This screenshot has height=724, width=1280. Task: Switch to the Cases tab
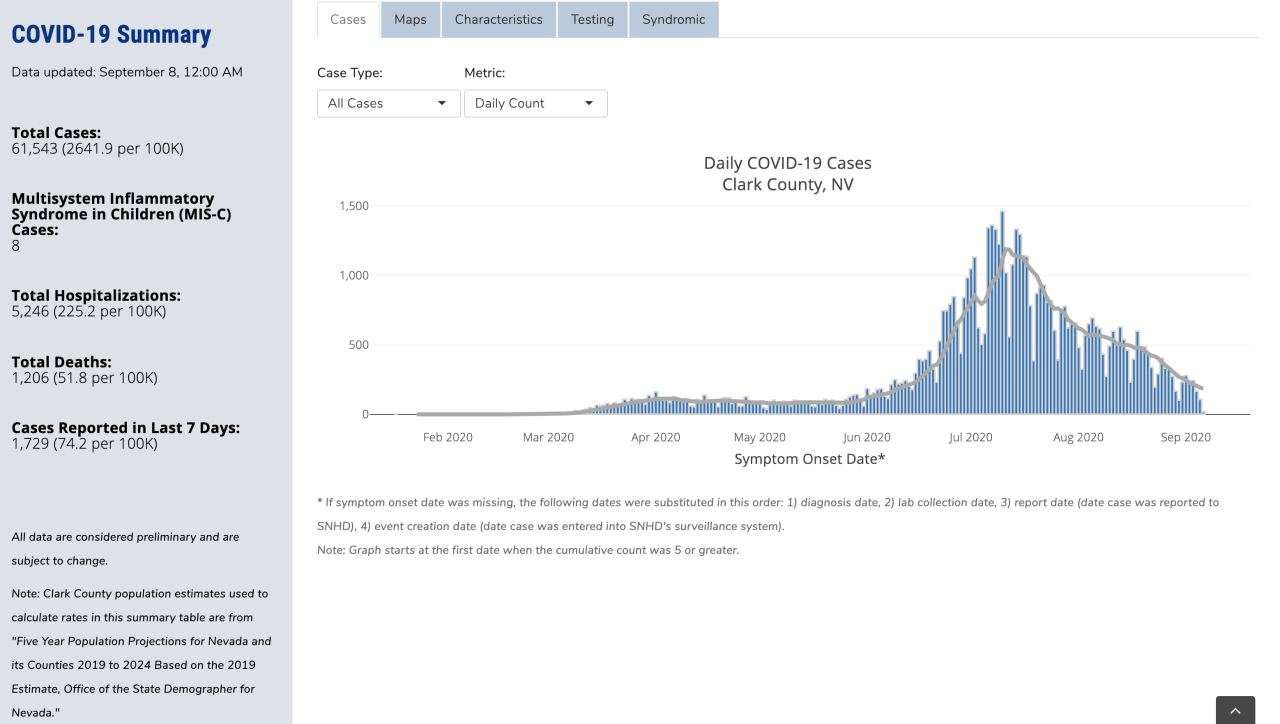pos(348,20)
